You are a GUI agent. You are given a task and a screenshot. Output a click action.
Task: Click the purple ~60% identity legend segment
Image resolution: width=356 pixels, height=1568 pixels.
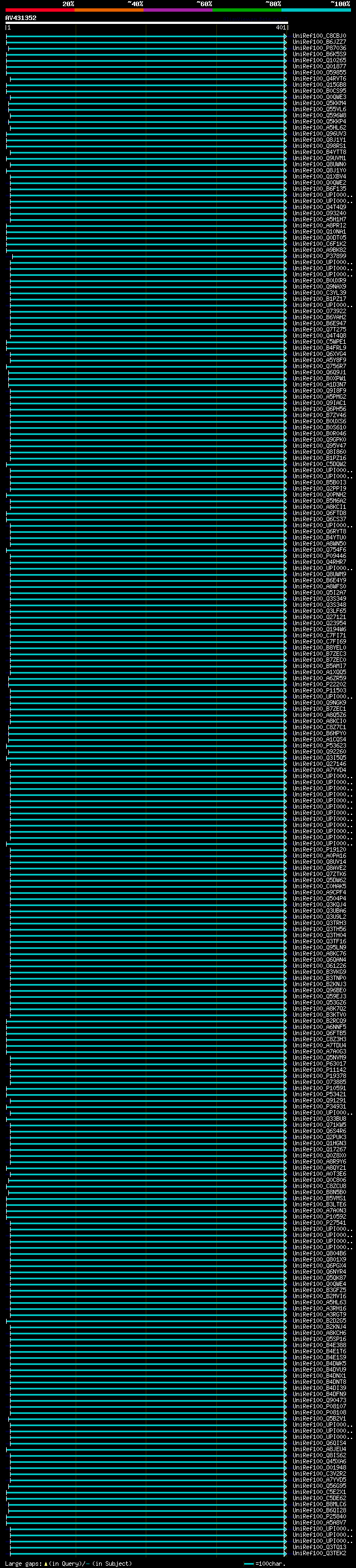[x=177, y=10]
